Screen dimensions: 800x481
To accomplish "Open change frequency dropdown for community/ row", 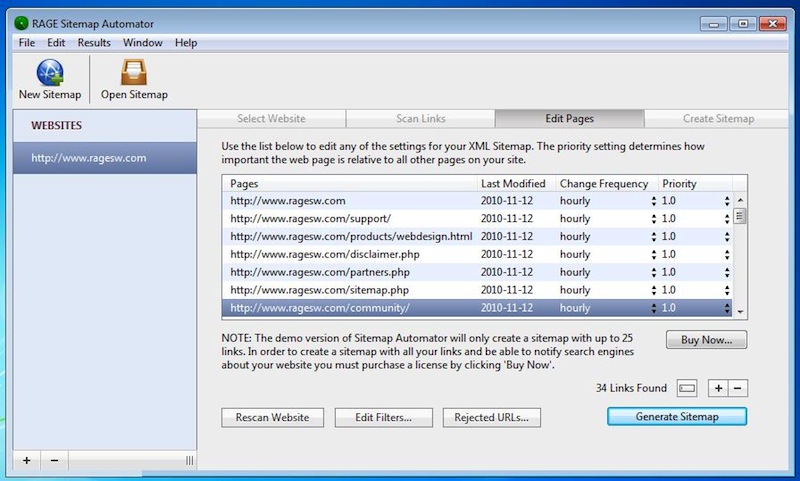I will tap(654, 308).
